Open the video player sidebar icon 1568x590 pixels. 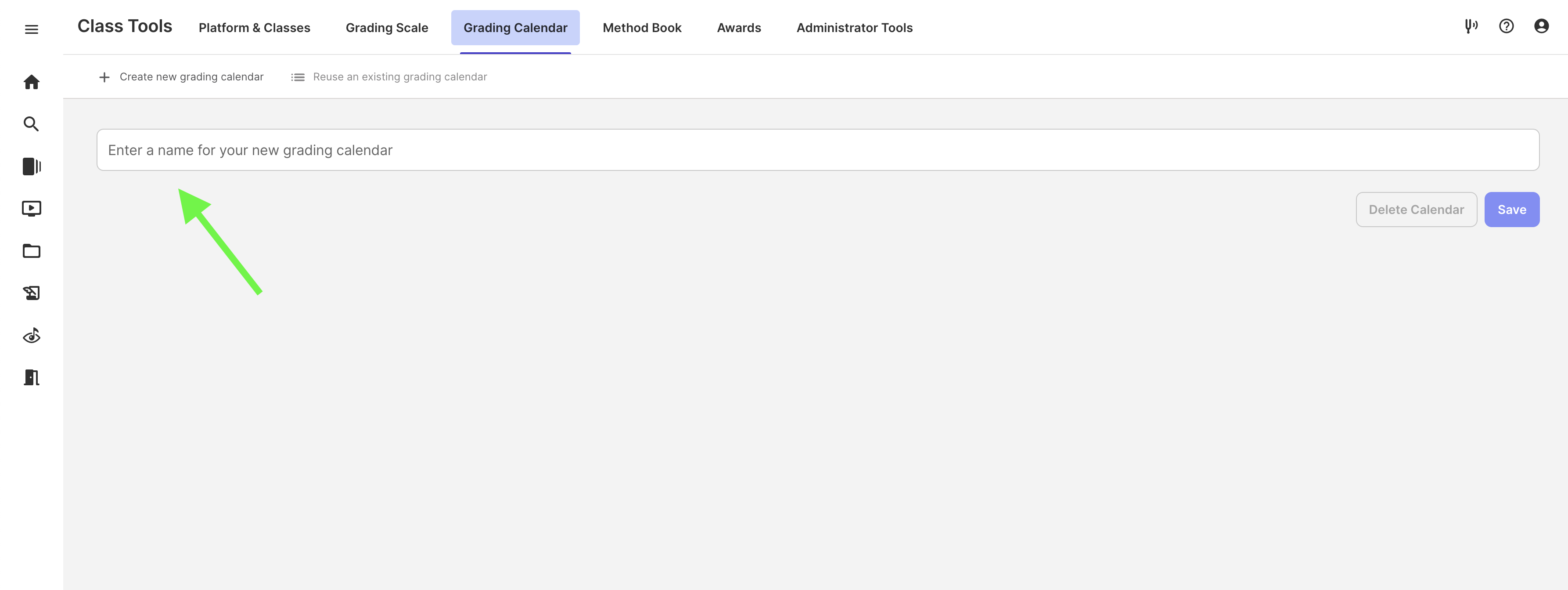click(x=32, y=209)
